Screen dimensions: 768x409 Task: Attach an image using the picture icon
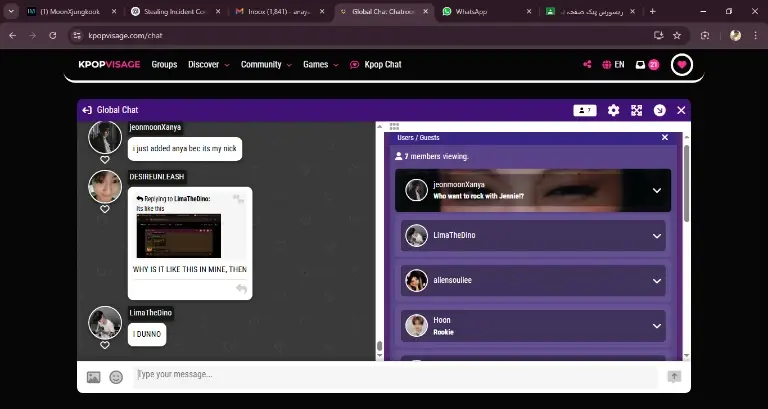point(94,377)
